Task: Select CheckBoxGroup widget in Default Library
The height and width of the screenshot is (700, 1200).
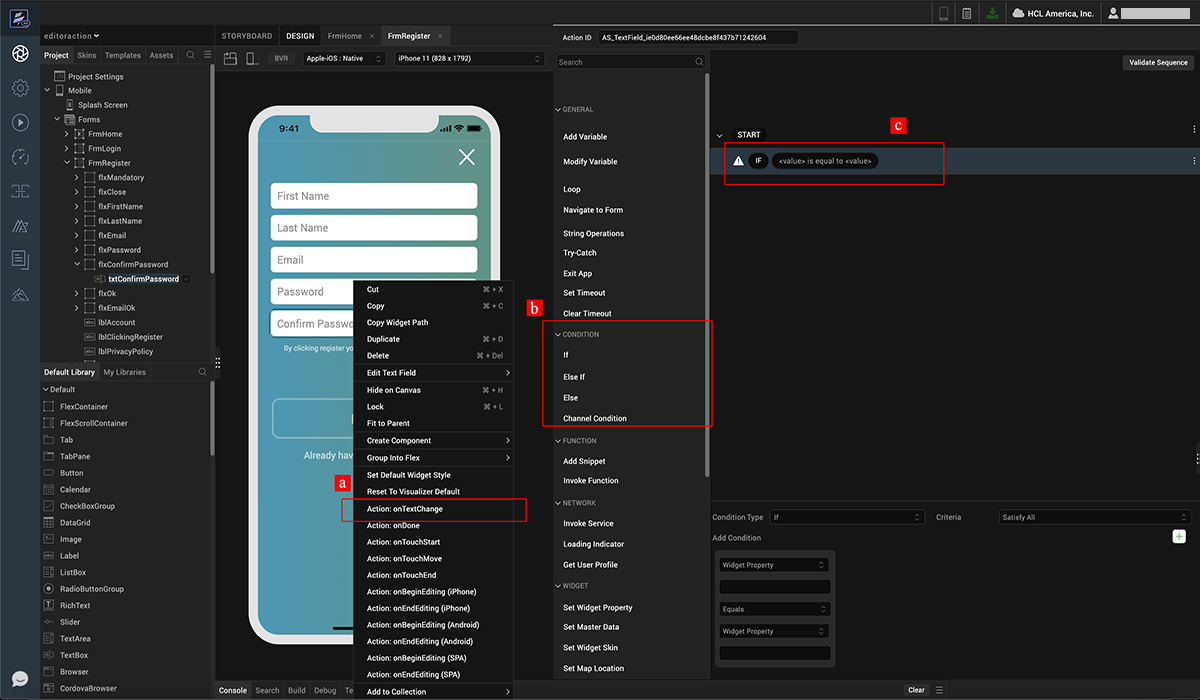Action: point(87,506)
